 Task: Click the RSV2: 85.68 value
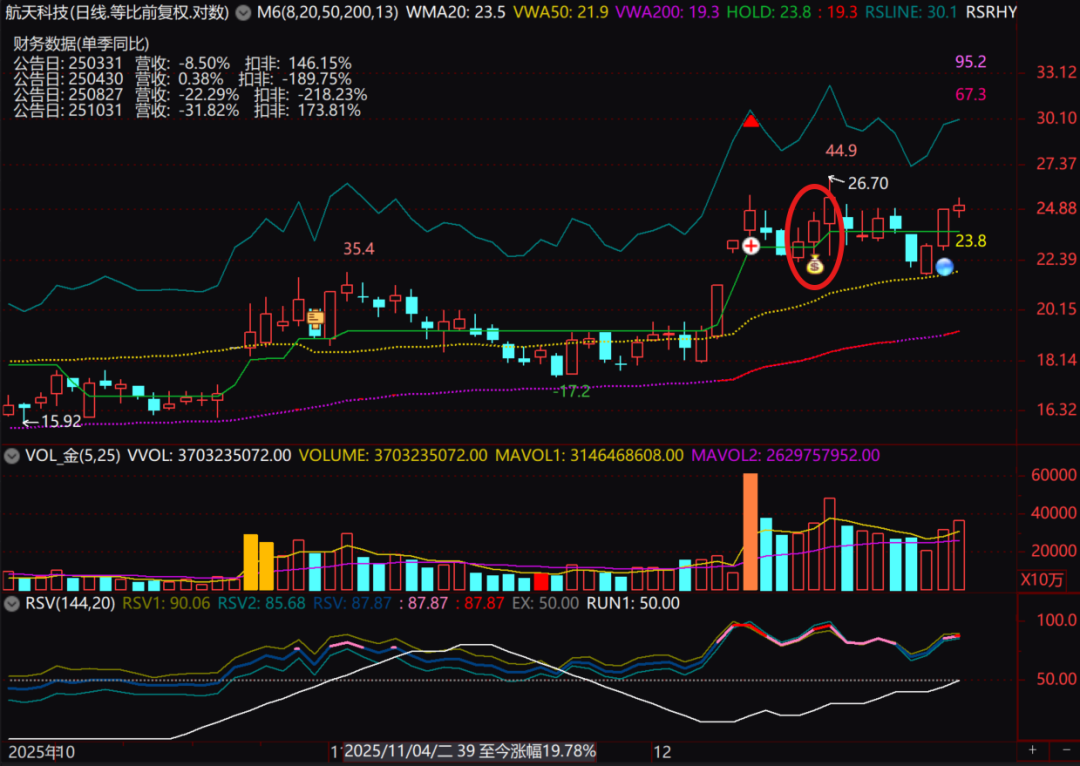(262, 603)
